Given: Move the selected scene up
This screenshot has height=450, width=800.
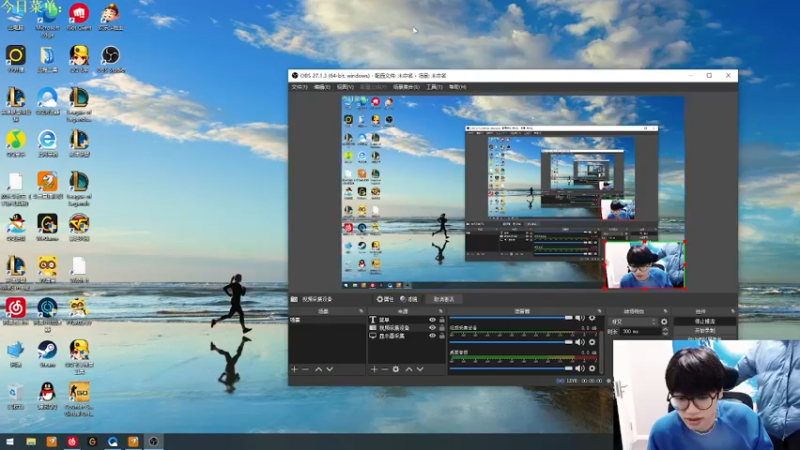Looking at the screenshot, I should tap(318, 369).
